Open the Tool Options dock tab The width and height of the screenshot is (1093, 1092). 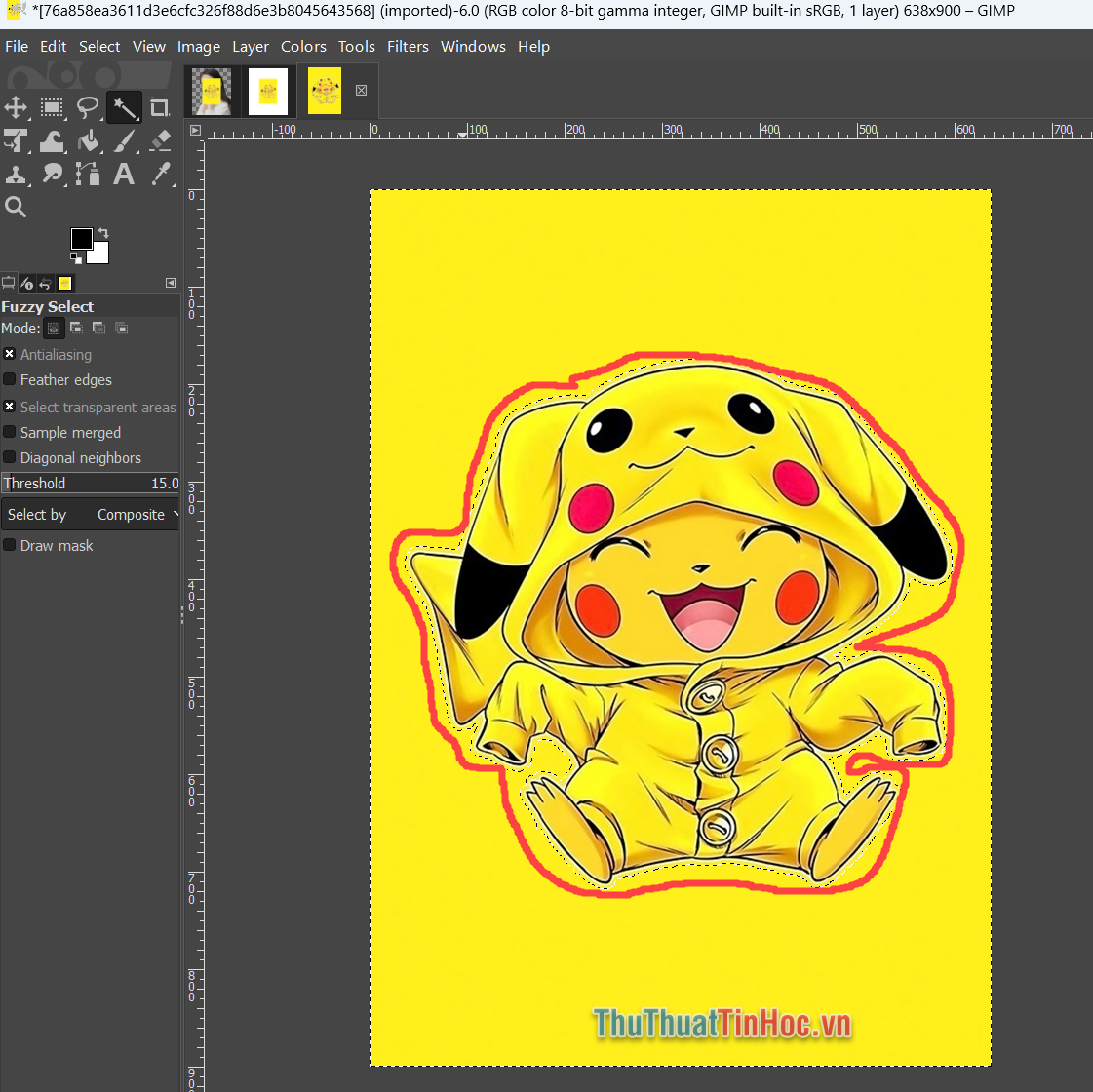[x=9, y=283]
